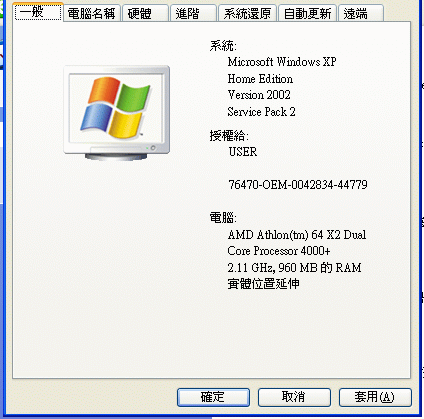Viewport: 424px width, 419px height.
Task: Click the 2.11 GHz, 960 MB RAM line
Action: click(294, 267)
